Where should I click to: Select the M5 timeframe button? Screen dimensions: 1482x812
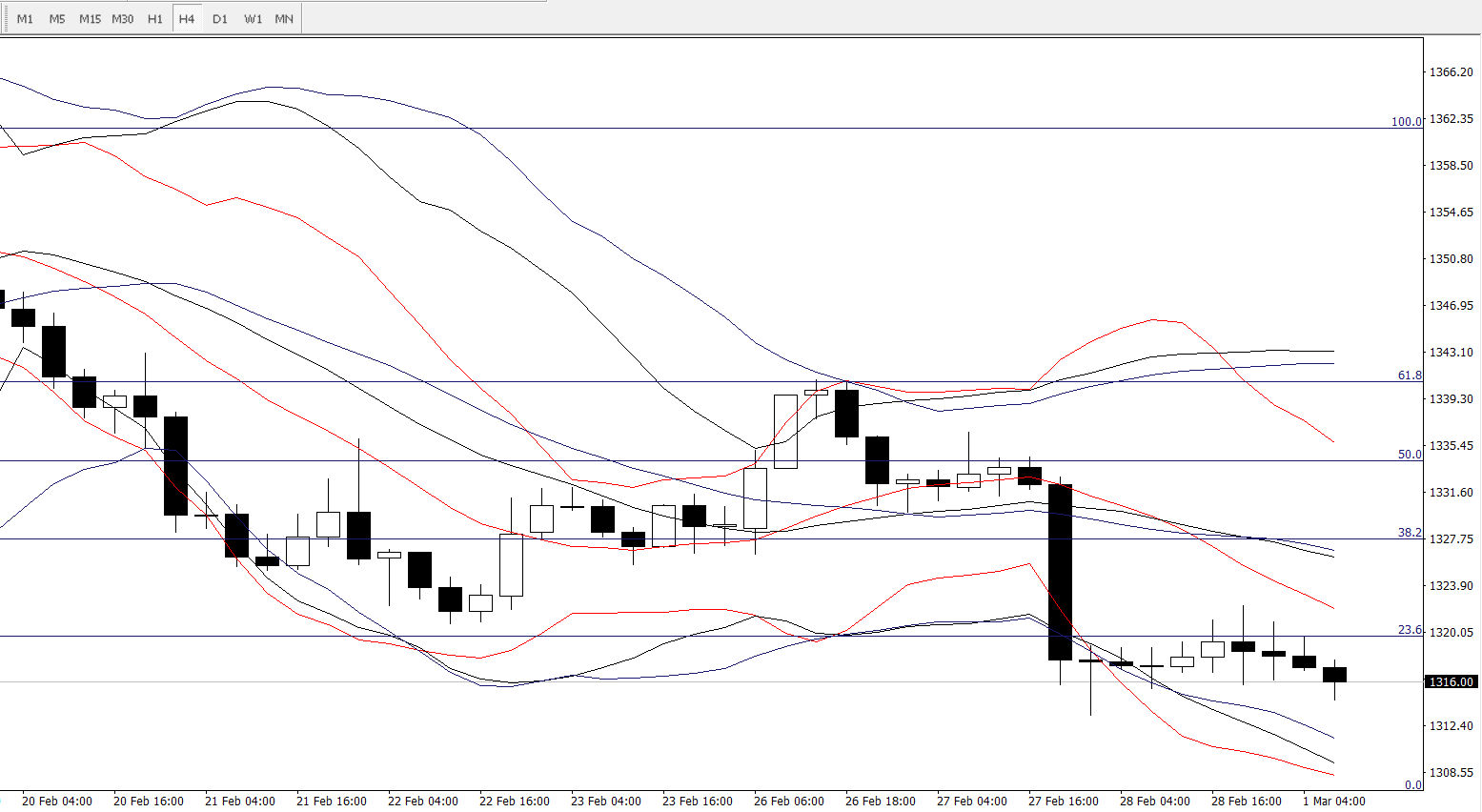[57, 19]
